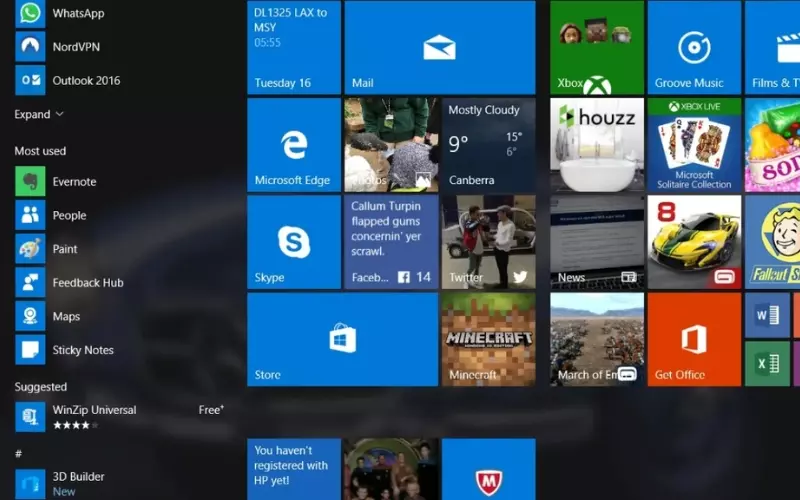Open the houzz tile
The height and width of the screenshot is (500, 800).
597,145
